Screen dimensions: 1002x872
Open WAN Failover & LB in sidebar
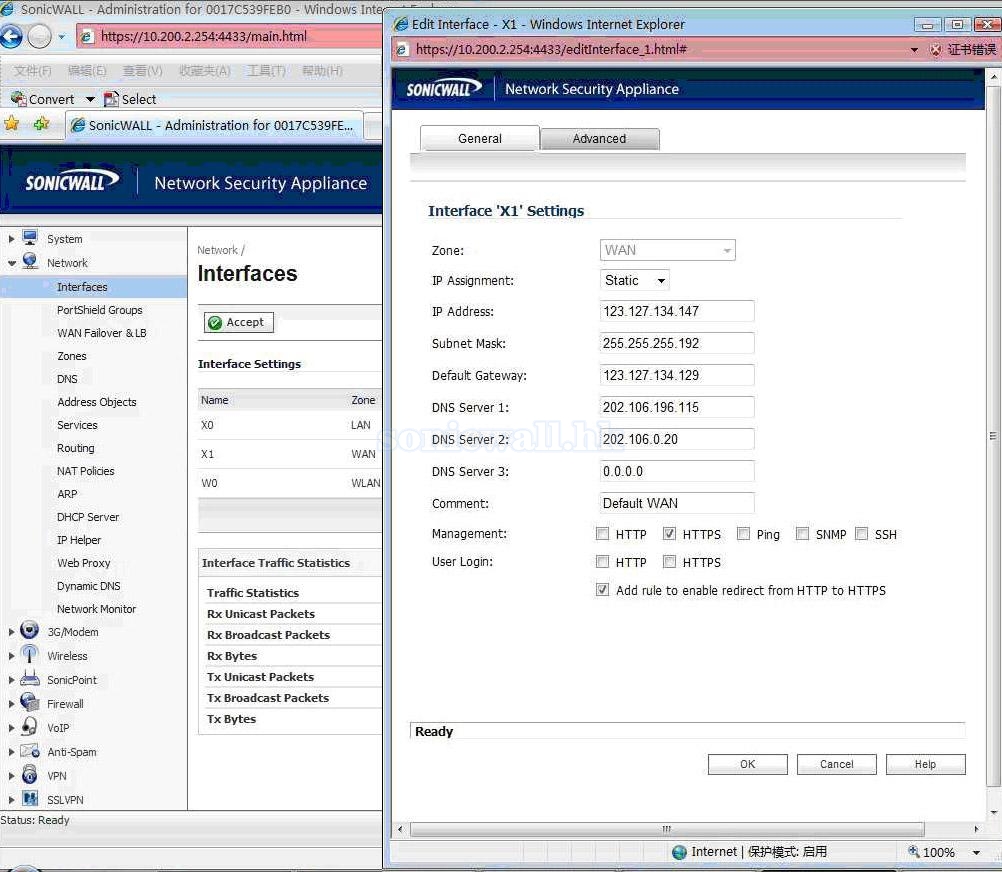click(x=102, y=333)
